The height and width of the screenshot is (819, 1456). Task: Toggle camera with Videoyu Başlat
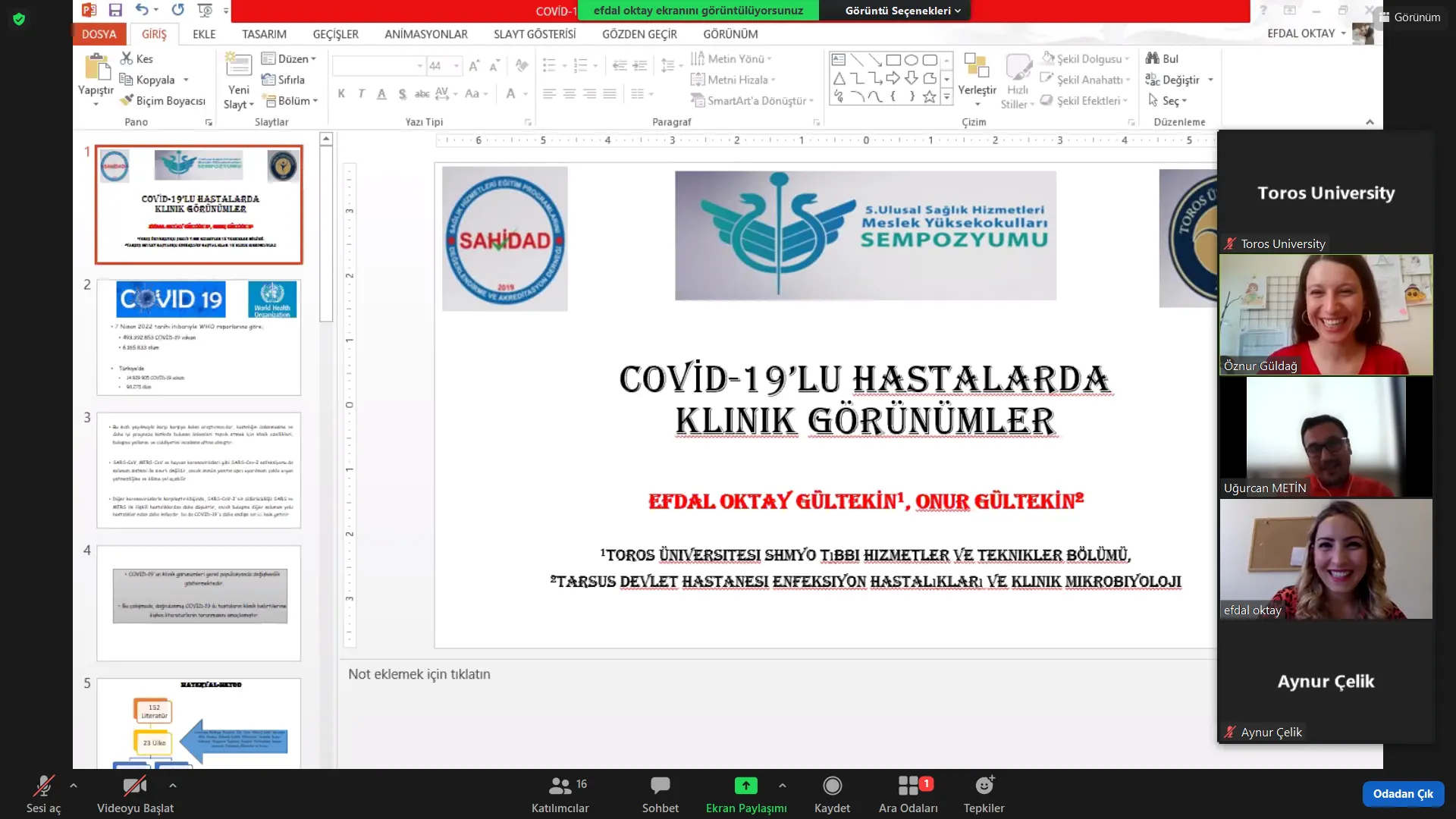135,794
